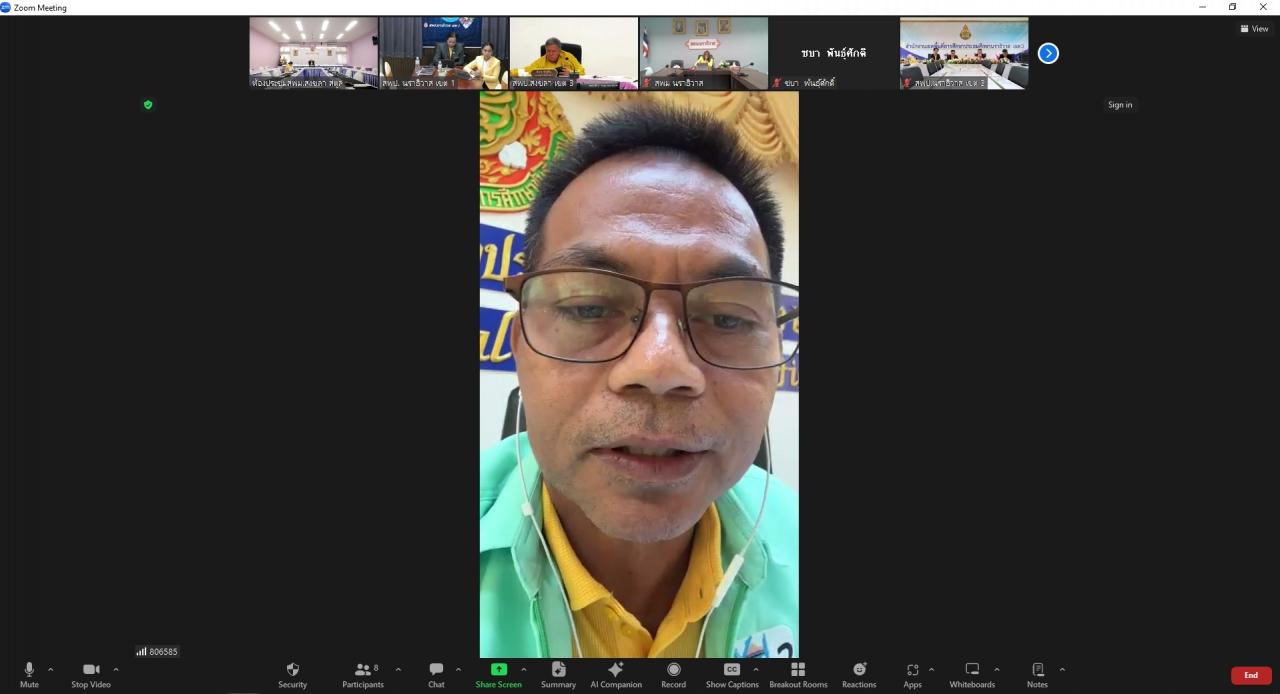Expand video options arrow beside Stop Video

tap(116, 670)
